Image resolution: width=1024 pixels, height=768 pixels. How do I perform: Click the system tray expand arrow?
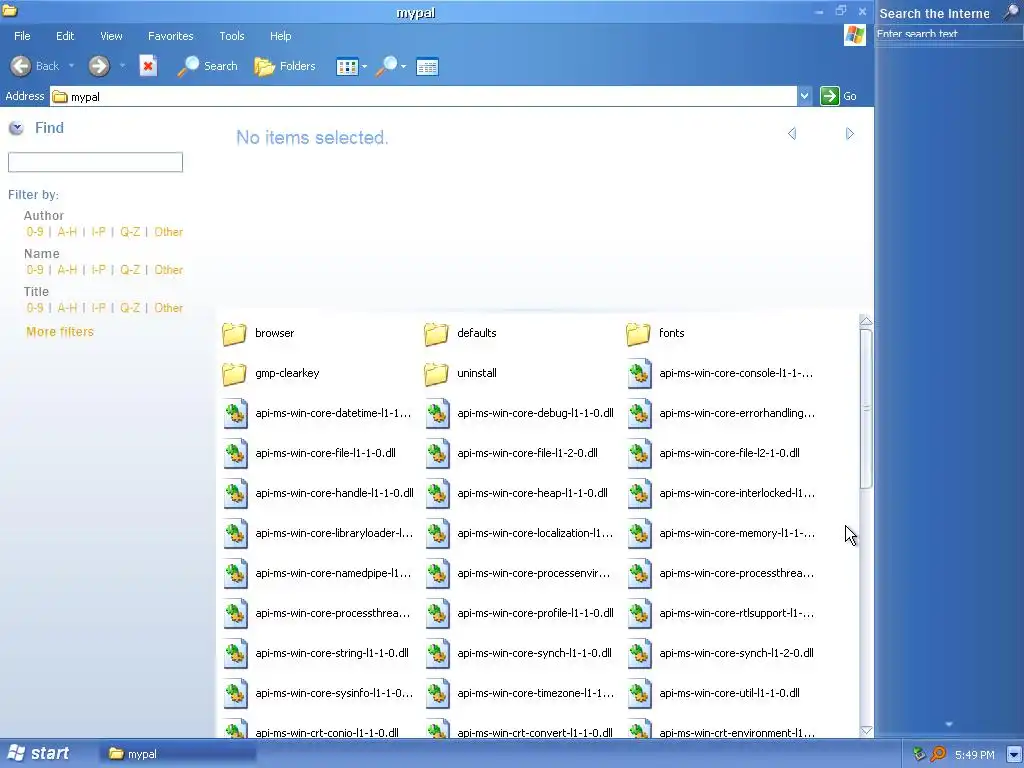pos(1014,754)
